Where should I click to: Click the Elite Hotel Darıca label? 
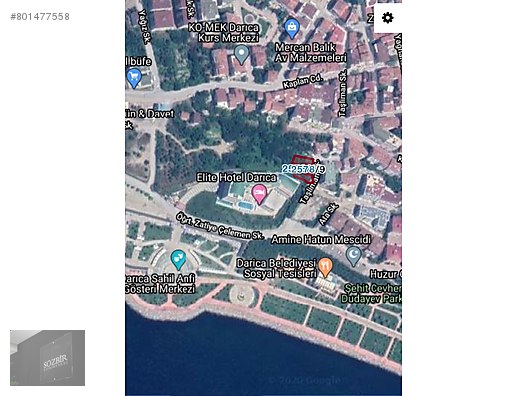236,177
